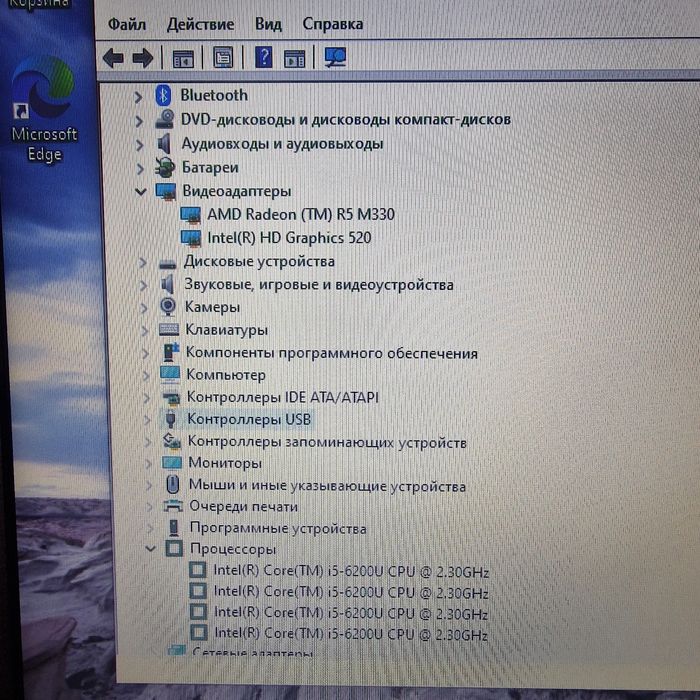The height and width of the screenshot is (700, 700).
Task: Click the Bluetooth icon
Action: 163,96
